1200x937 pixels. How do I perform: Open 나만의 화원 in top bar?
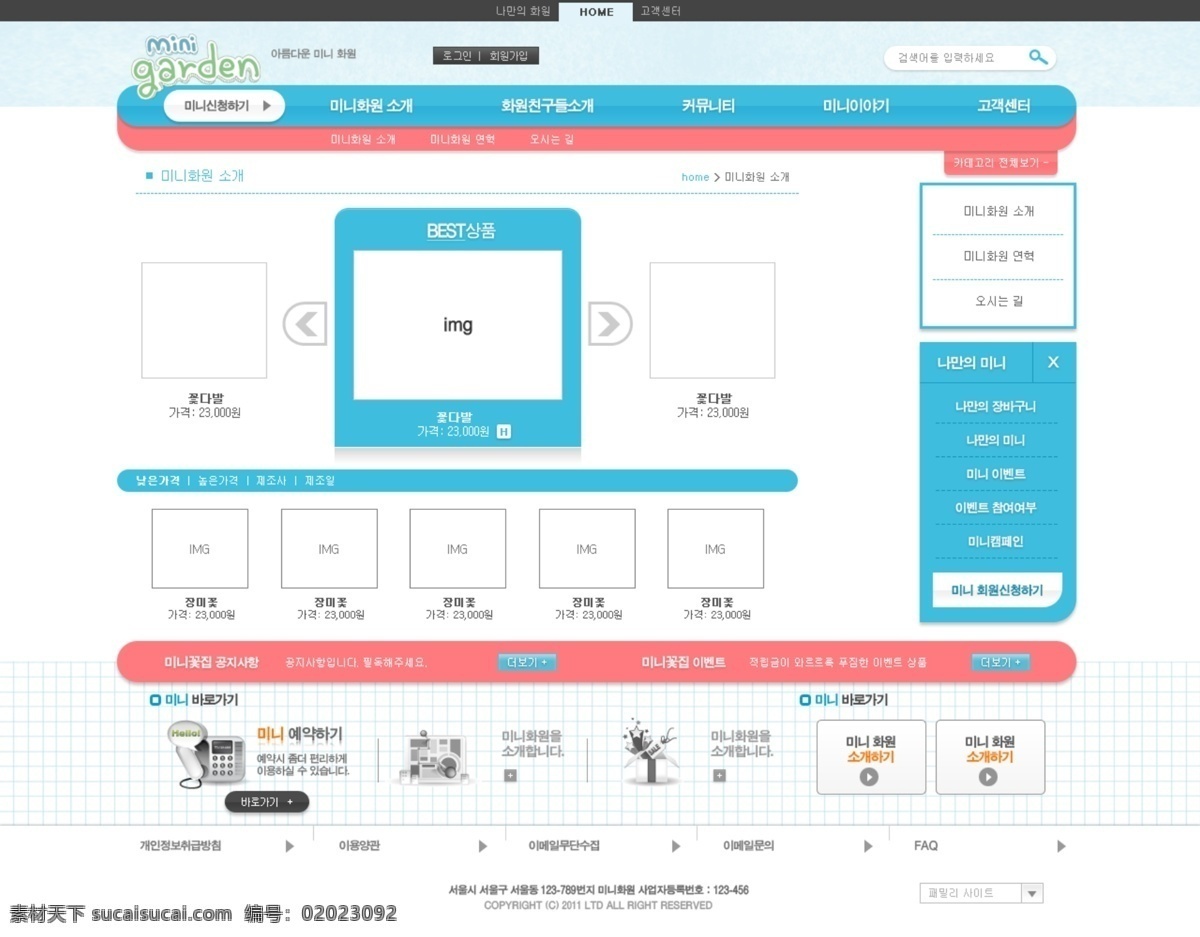coord(523,11)
